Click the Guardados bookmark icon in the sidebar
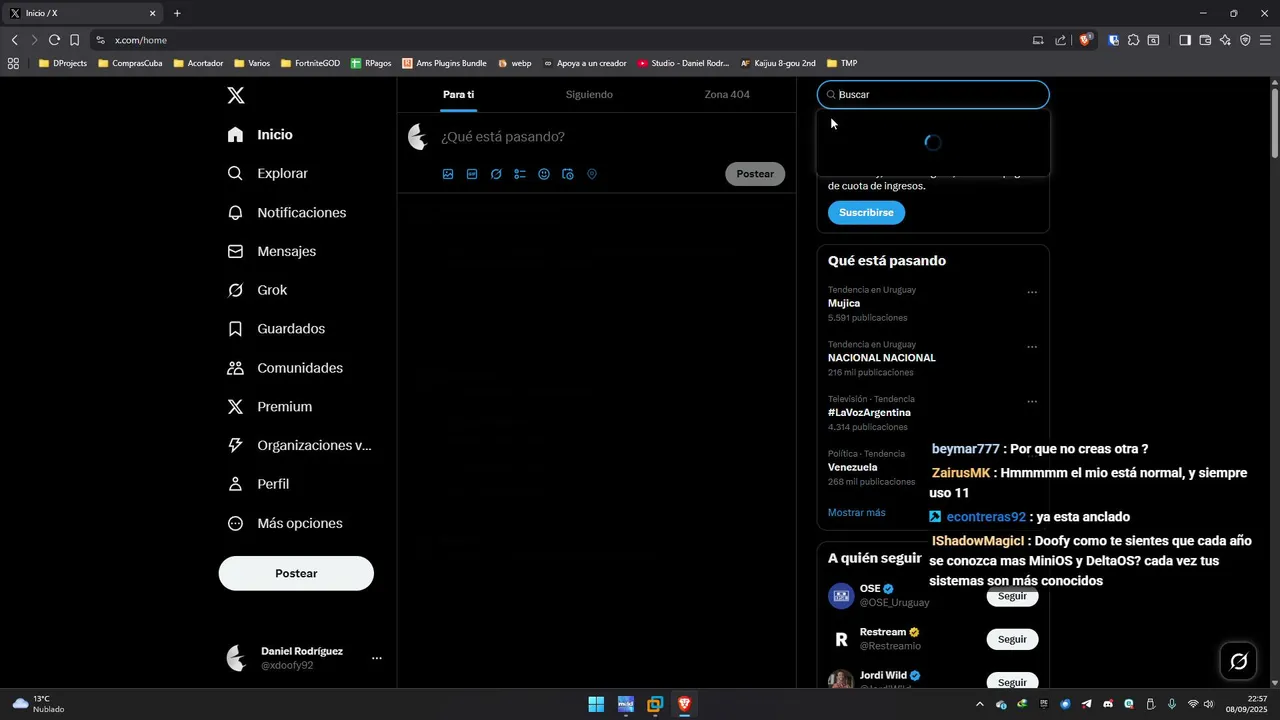 point(235,329)
